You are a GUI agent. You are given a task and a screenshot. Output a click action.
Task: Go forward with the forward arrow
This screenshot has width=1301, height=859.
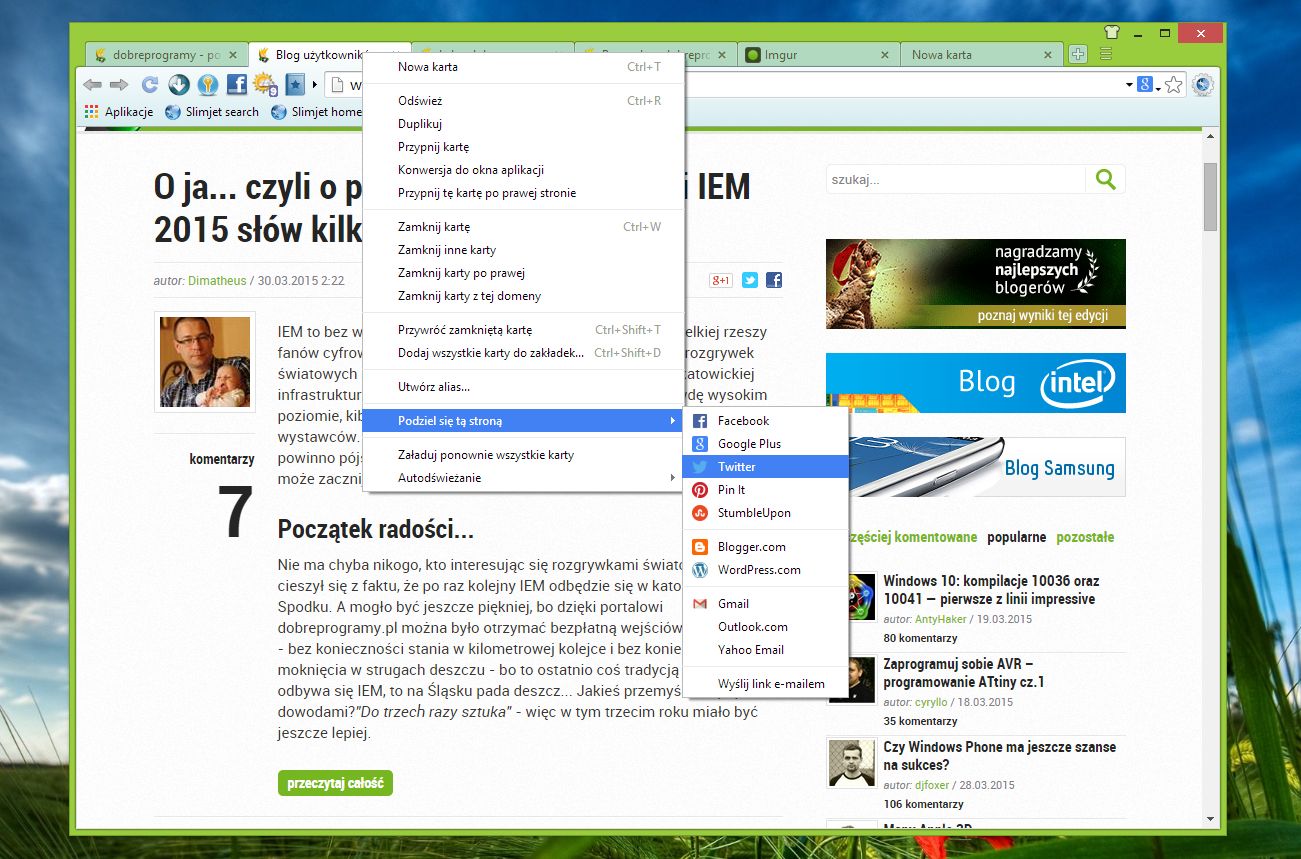[119, 85]
